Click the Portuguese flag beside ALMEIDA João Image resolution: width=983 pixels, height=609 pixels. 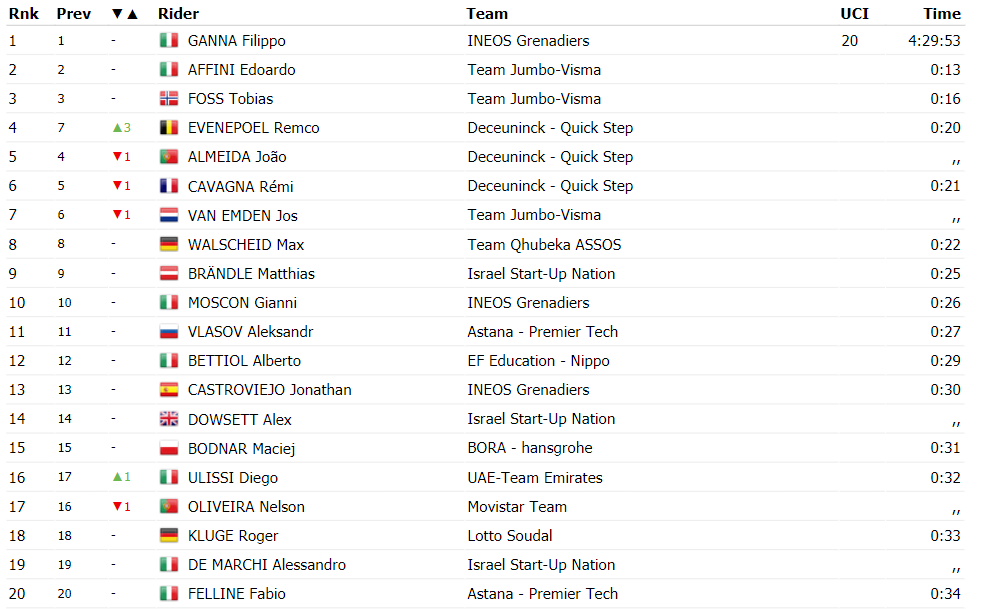click(x=169, y=157)
